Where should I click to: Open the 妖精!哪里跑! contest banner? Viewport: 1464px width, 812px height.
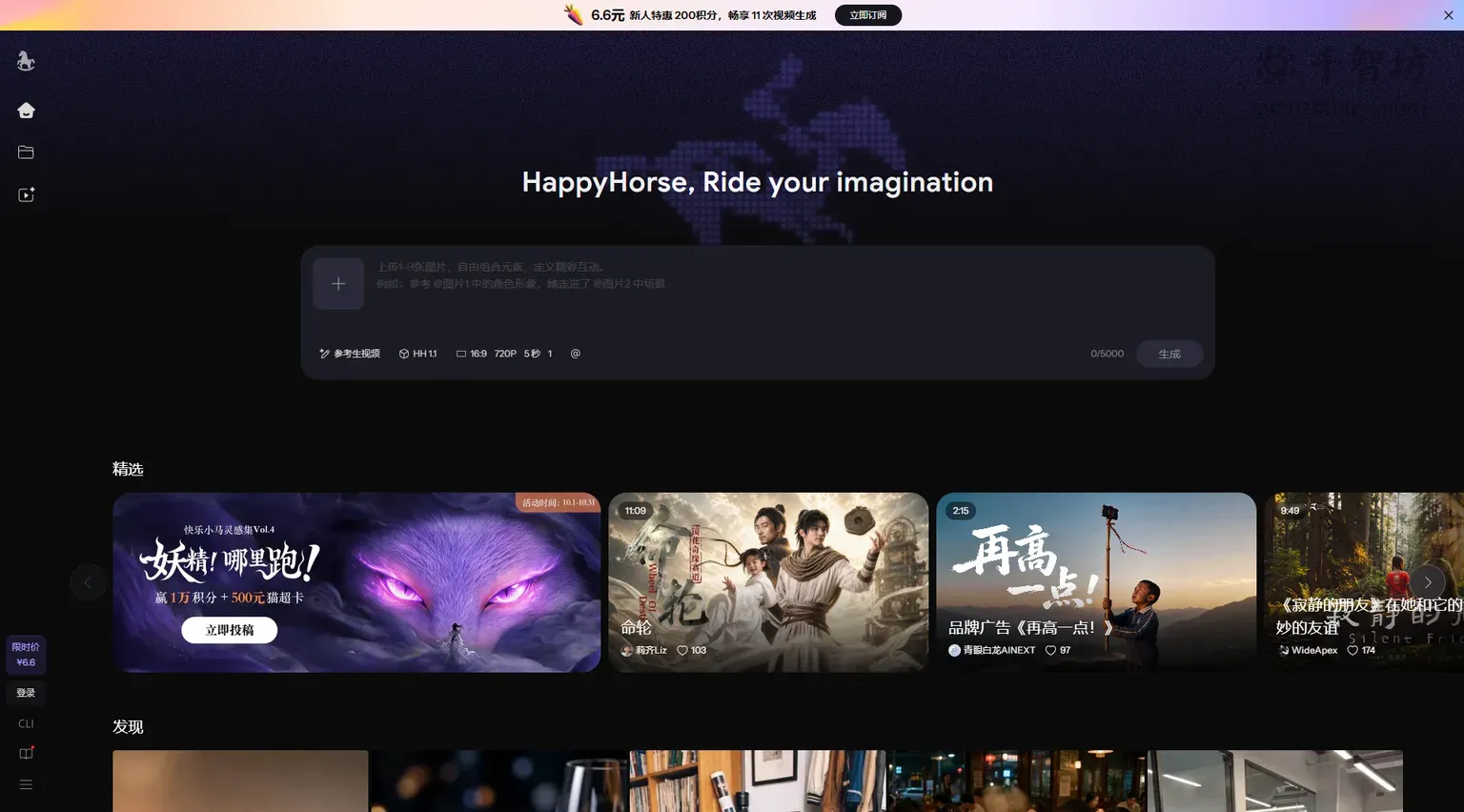coord(356,582)
